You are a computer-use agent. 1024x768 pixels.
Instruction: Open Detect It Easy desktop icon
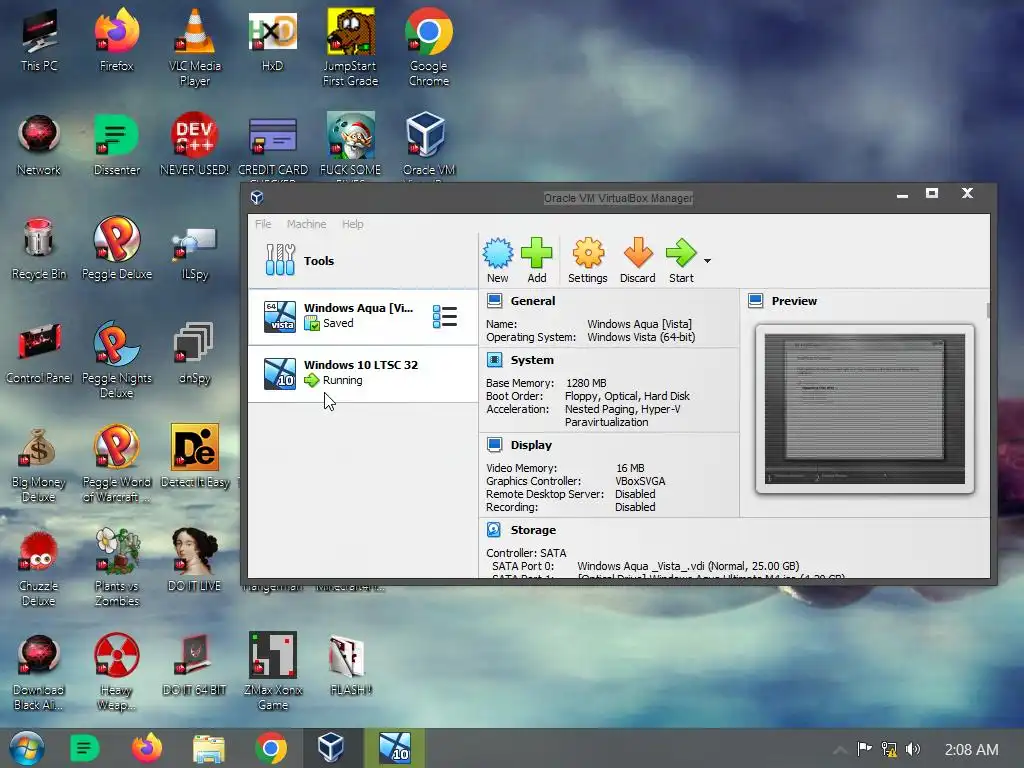click(x=195, y=457)
